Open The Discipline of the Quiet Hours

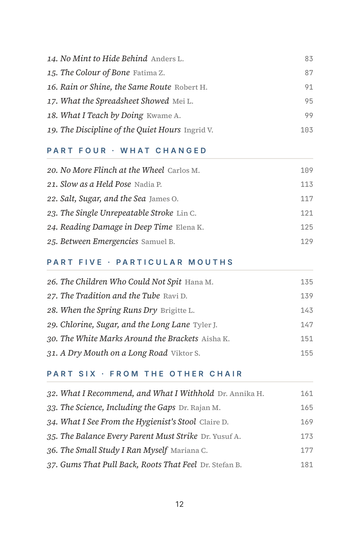pos(179,130)
